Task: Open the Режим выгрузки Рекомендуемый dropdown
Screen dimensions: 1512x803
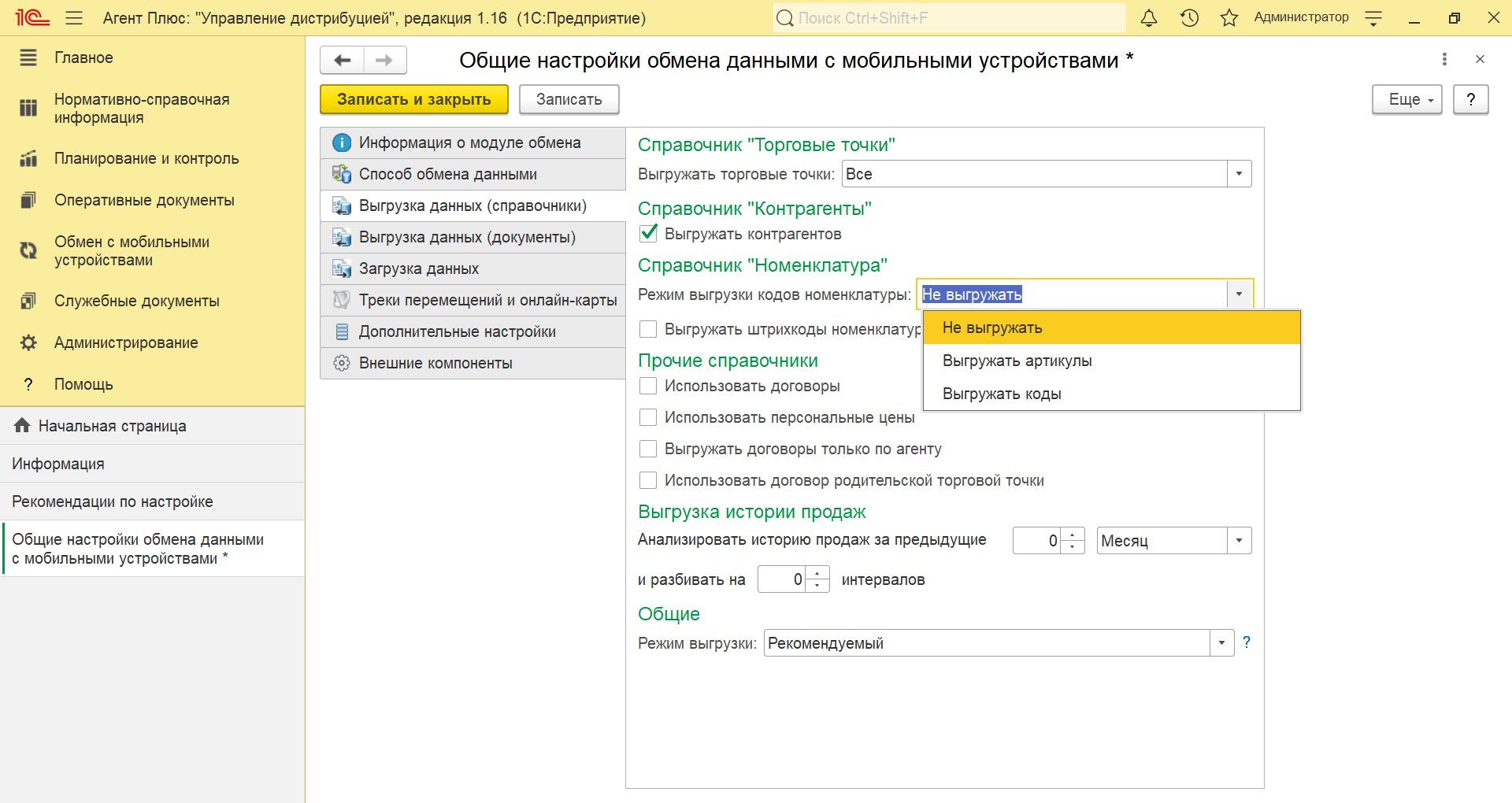Action: point(1221,643)
